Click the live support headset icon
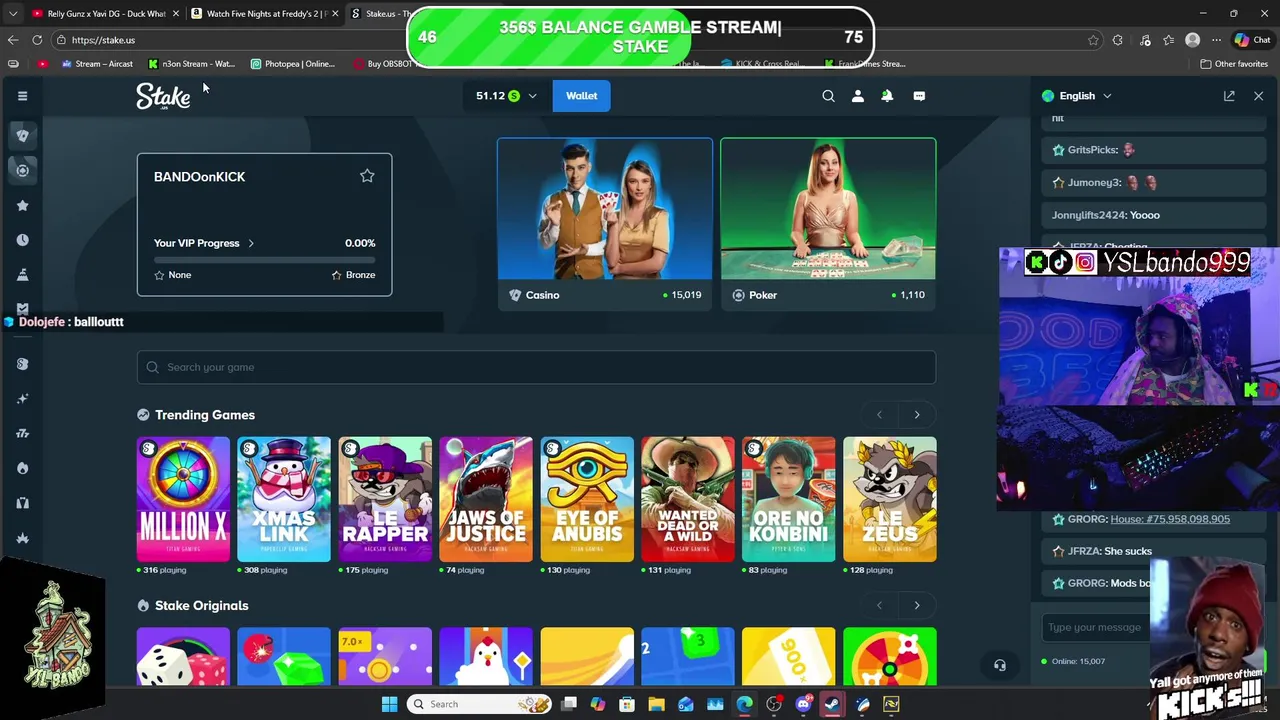 coord(999,665)
